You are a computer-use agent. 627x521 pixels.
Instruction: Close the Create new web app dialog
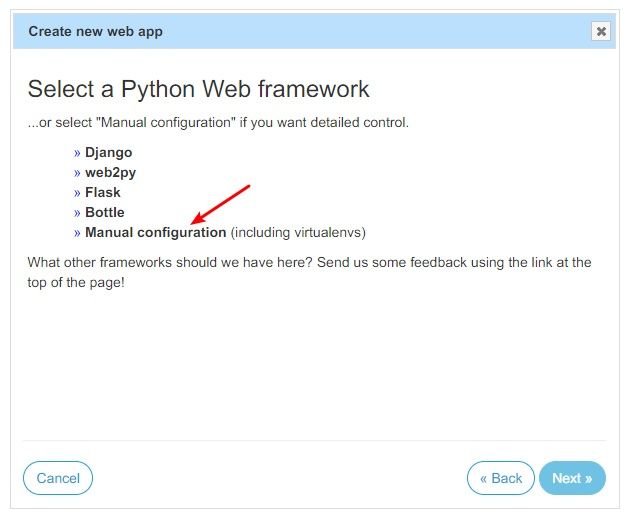(x=601, y=31)
